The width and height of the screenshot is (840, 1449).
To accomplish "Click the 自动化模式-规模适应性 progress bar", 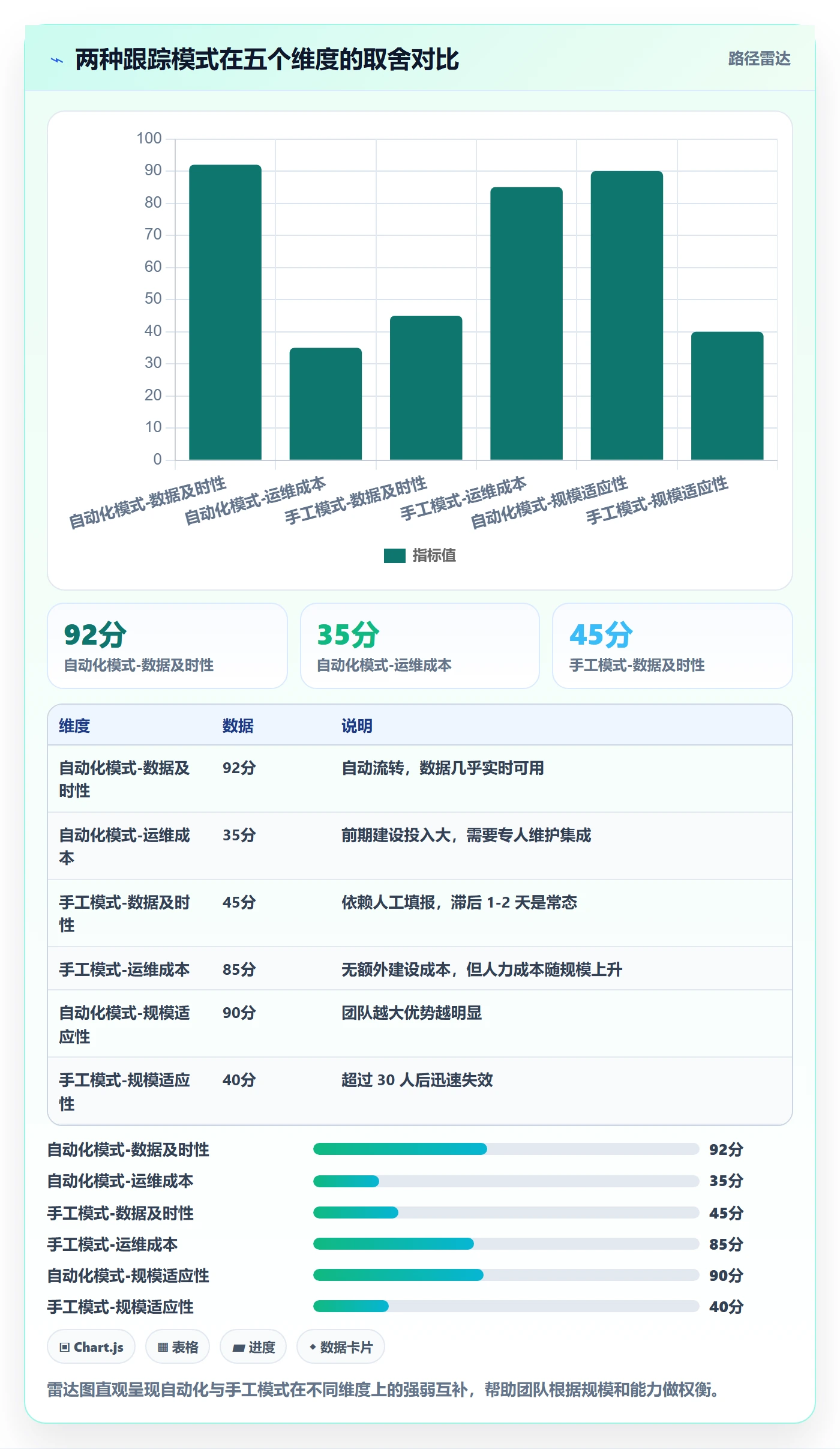I will 506,1275.
